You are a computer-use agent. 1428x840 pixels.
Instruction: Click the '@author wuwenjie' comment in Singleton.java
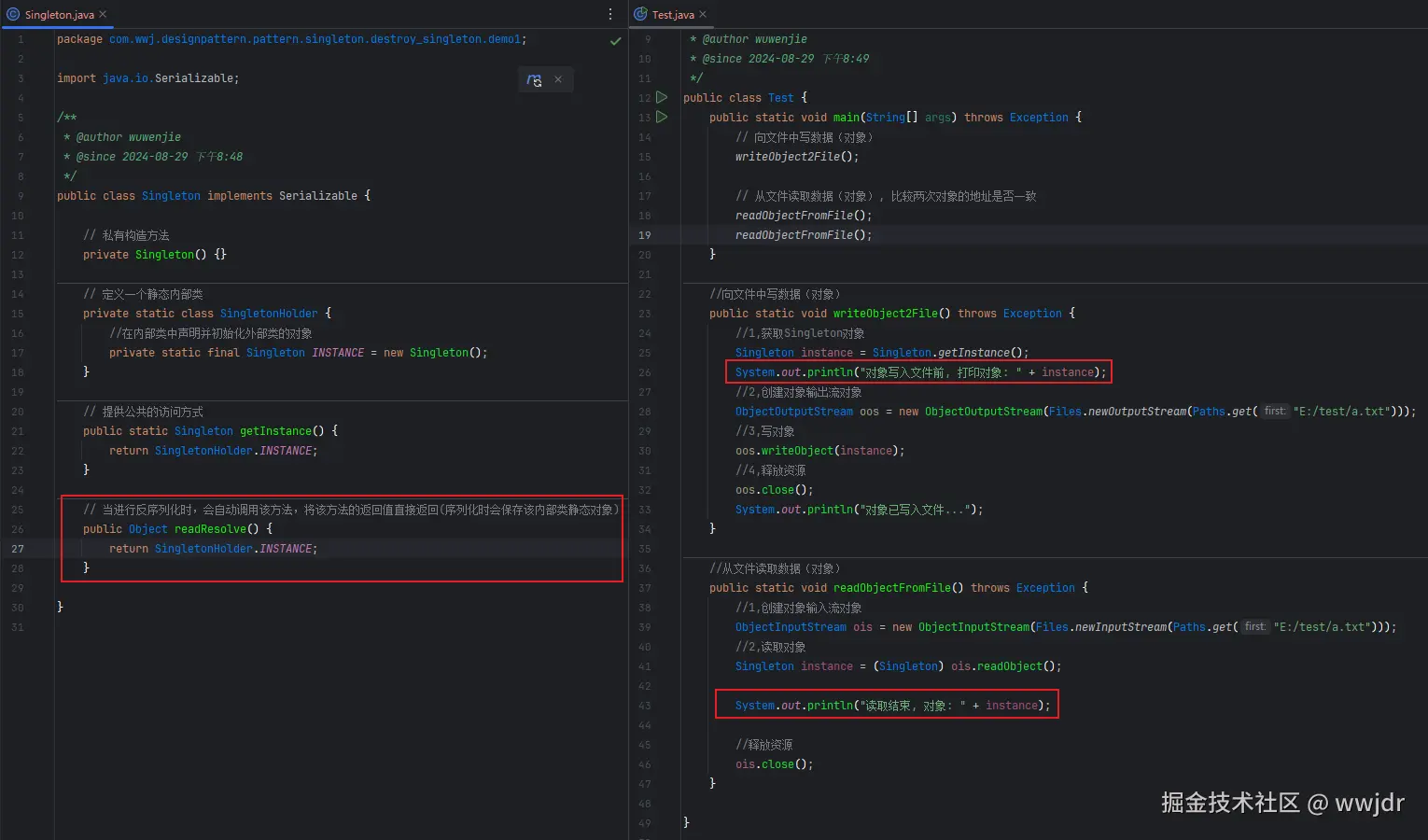coord(122,137)
